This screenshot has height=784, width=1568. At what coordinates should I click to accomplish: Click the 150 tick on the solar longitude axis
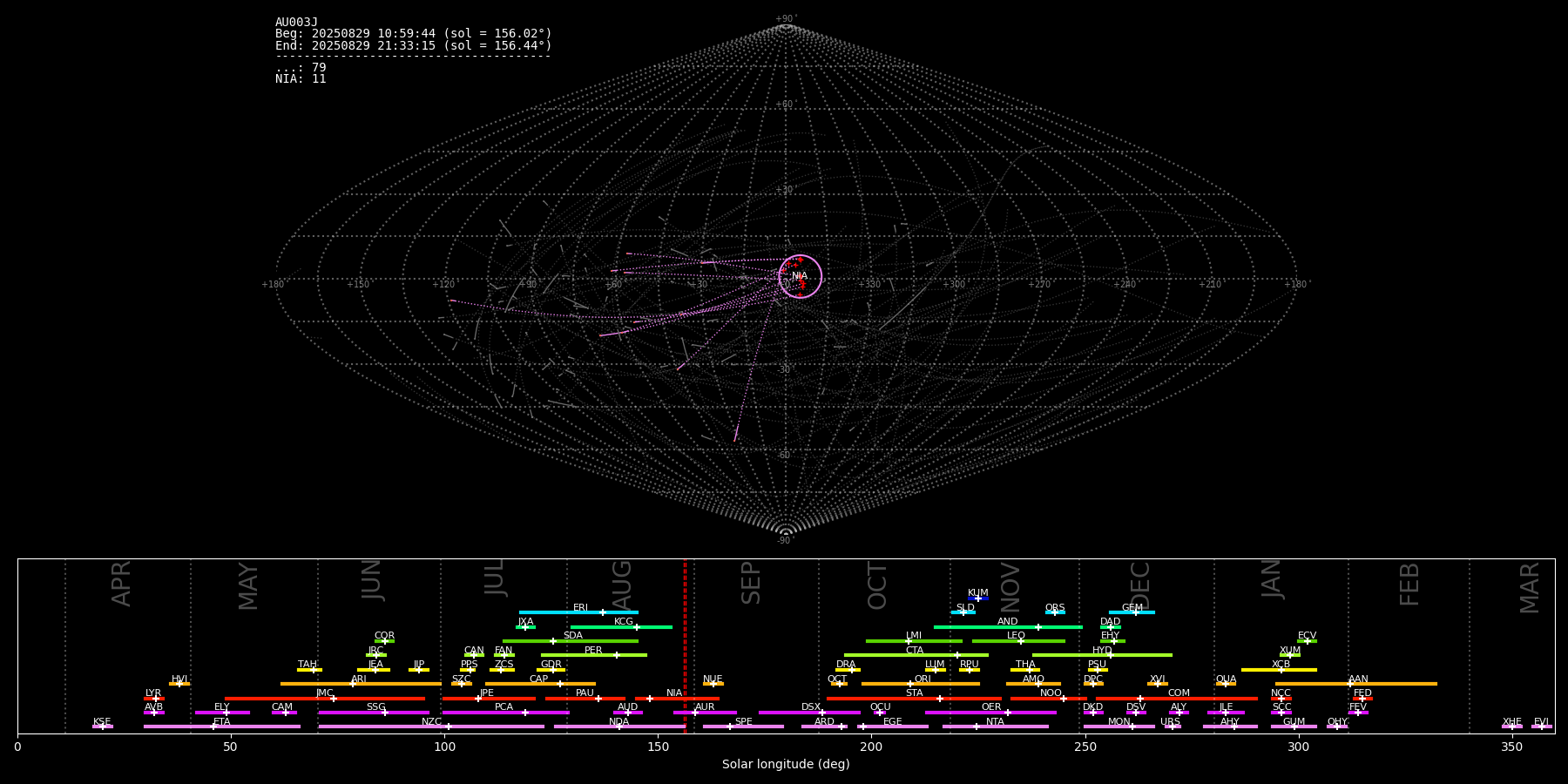pos(658,747)
